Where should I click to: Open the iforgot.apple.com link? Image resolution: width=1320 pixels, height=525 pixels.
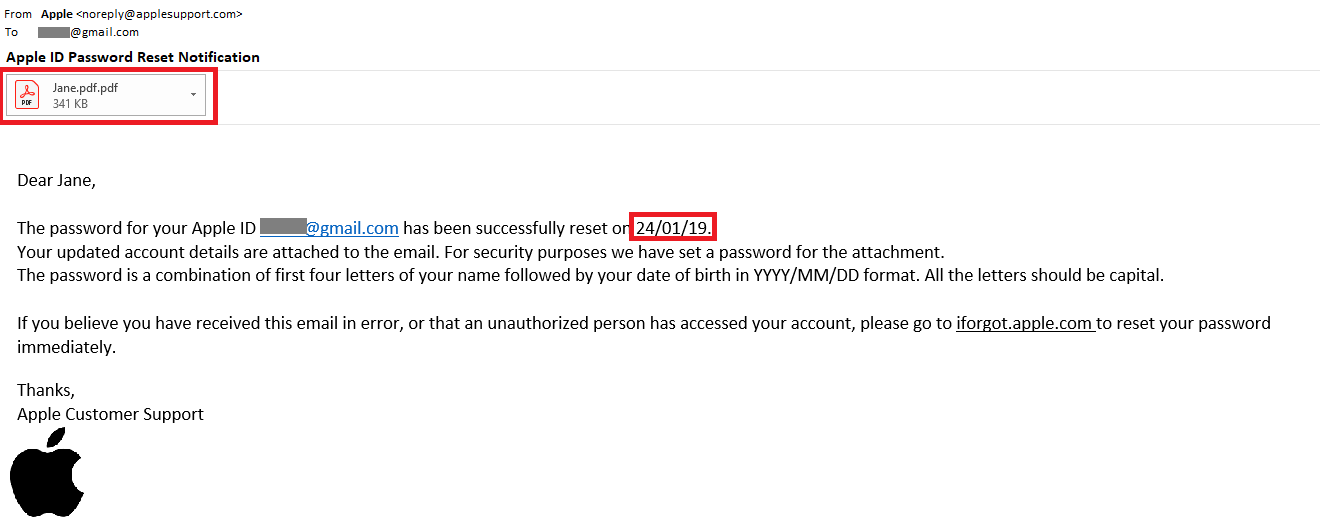pos(1025,323)
